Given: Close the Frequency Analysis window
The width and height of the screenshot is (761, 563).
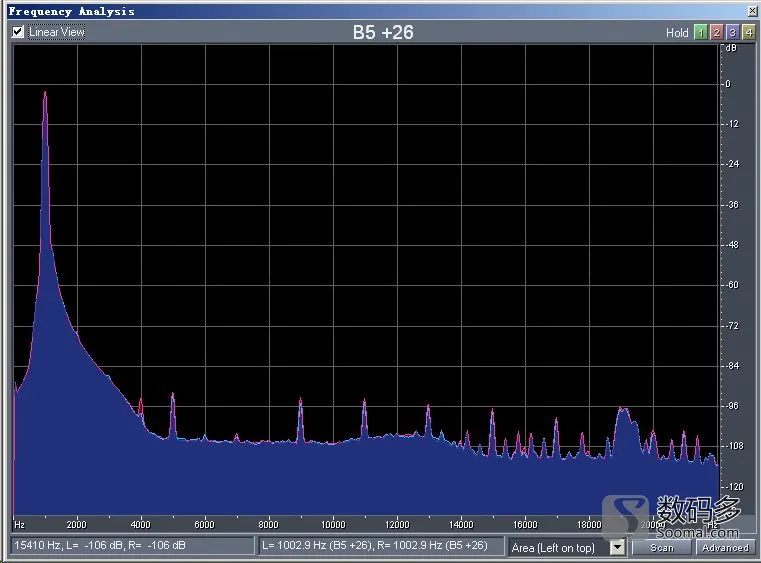Looking at the screenshot, I should click(752, 11).
